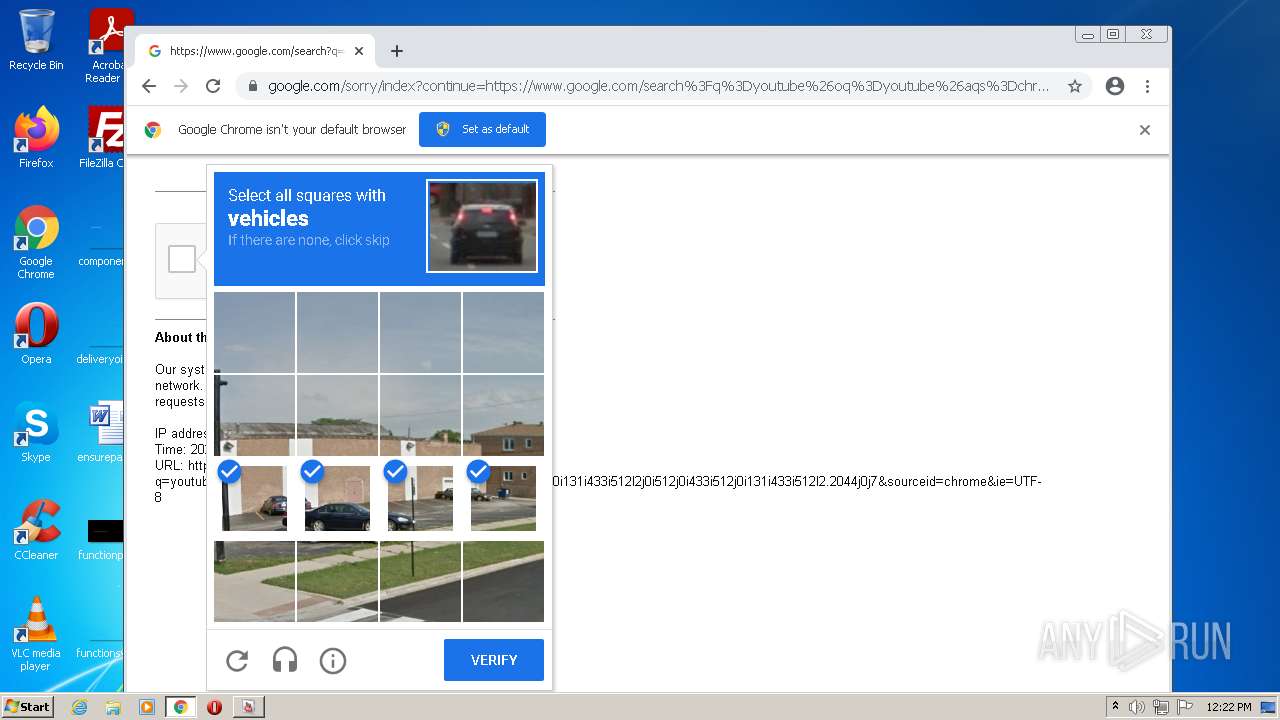Open captcha help info icon
The image size is (1280, 720).
[x=333, y=660]
